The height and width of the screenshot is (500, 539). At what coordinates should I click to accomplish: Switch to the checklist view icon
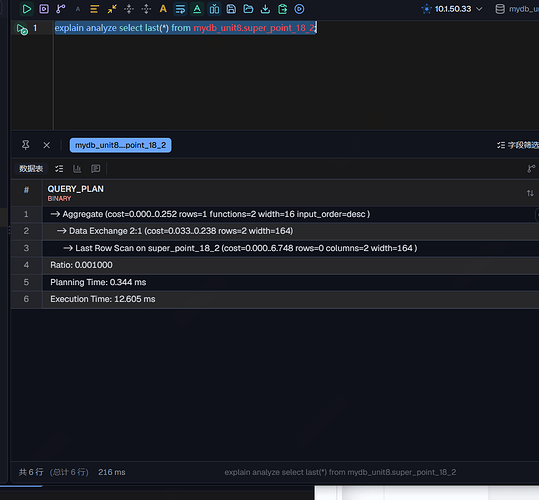click(x=59, y=168)
